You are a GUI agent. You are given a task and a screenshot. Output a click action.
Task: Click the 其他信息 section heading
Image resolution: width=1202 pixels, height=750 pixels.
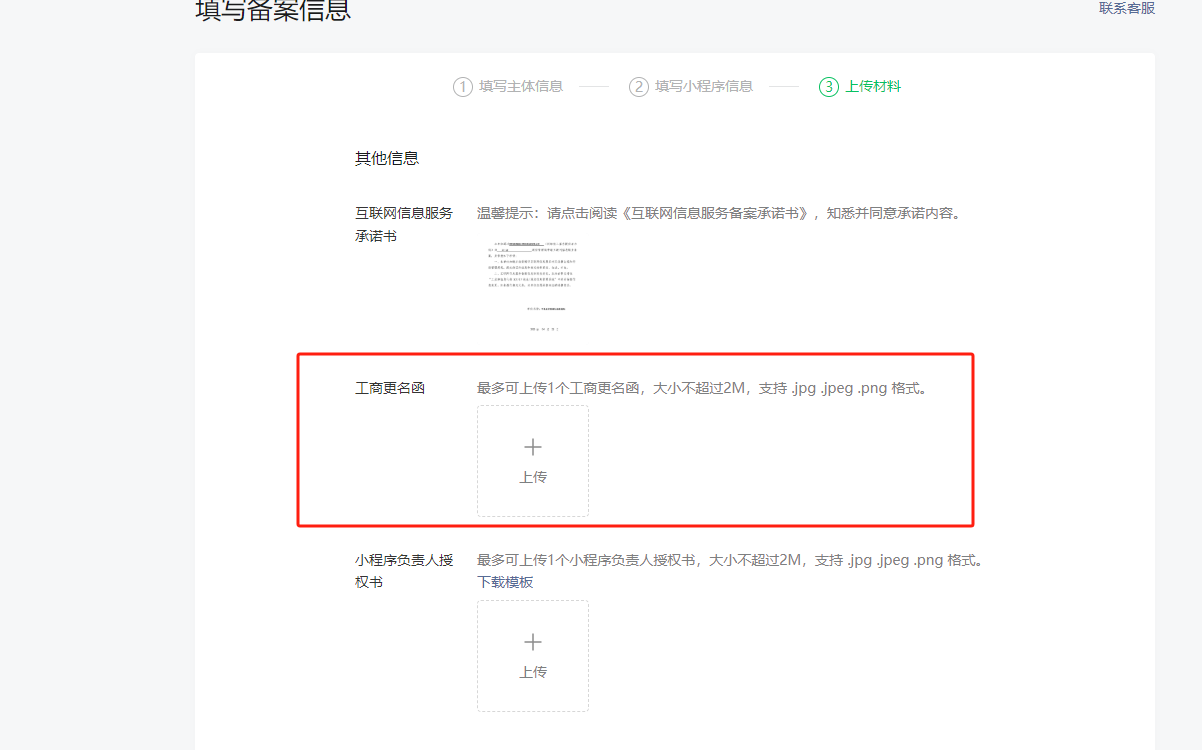[x=387, y=158]
